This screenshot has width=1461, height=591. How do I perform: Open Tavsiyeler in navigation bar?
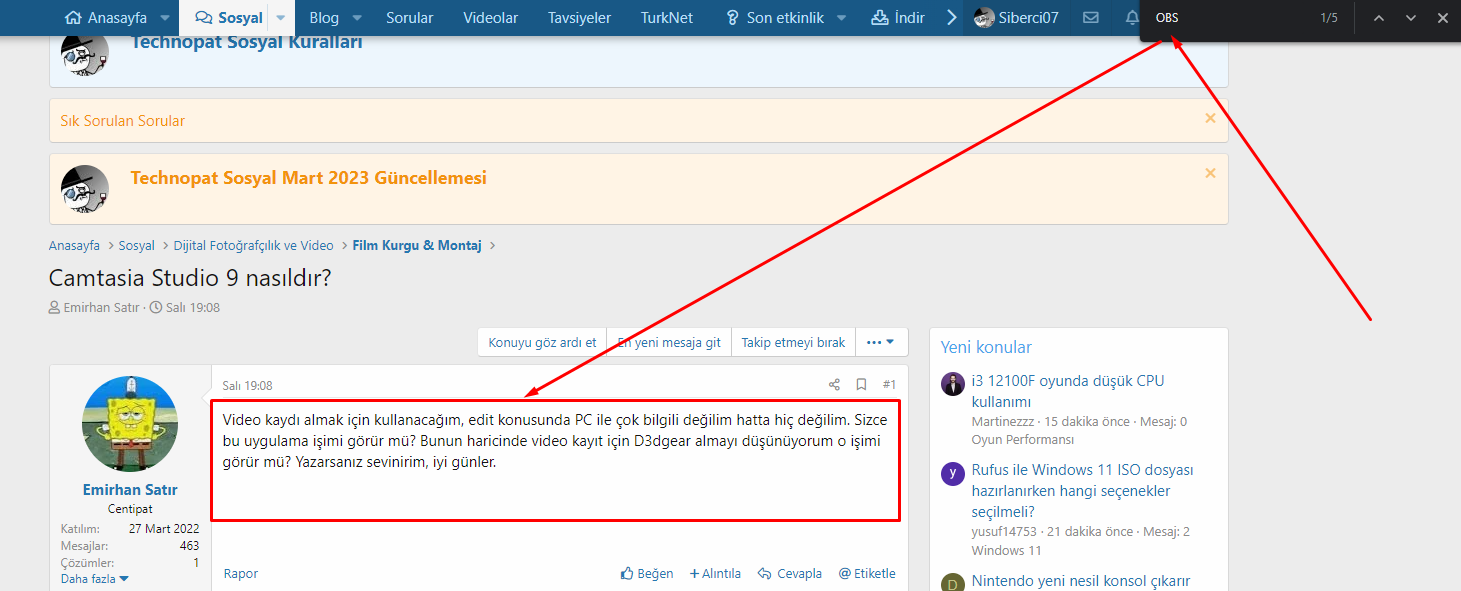point(579,18)
